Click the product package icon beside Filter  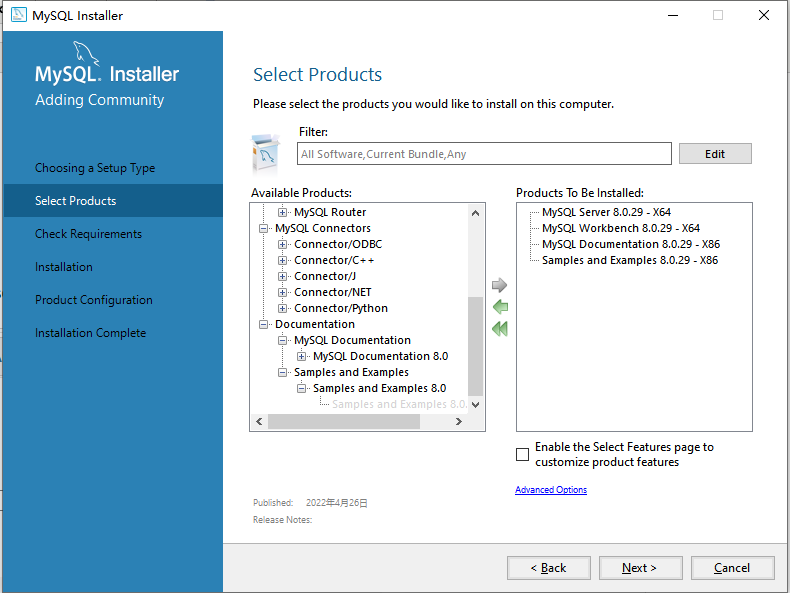click(x=266, y=154)
